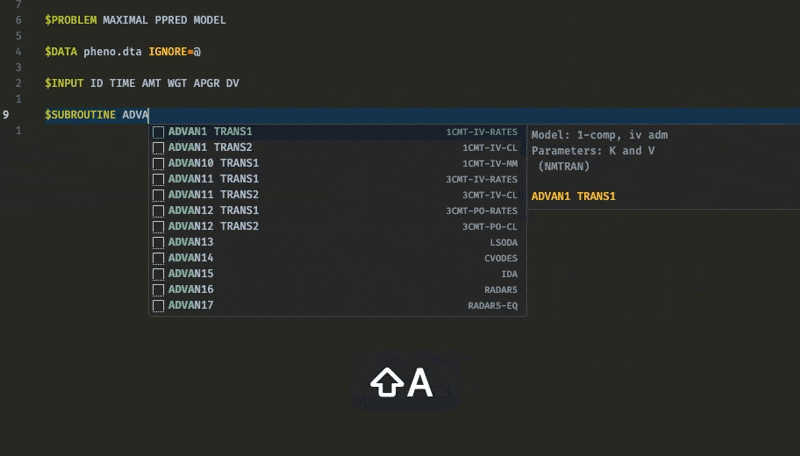Click the snippet icon beside ADVAN11 TRANS1

tap(158, 180)
